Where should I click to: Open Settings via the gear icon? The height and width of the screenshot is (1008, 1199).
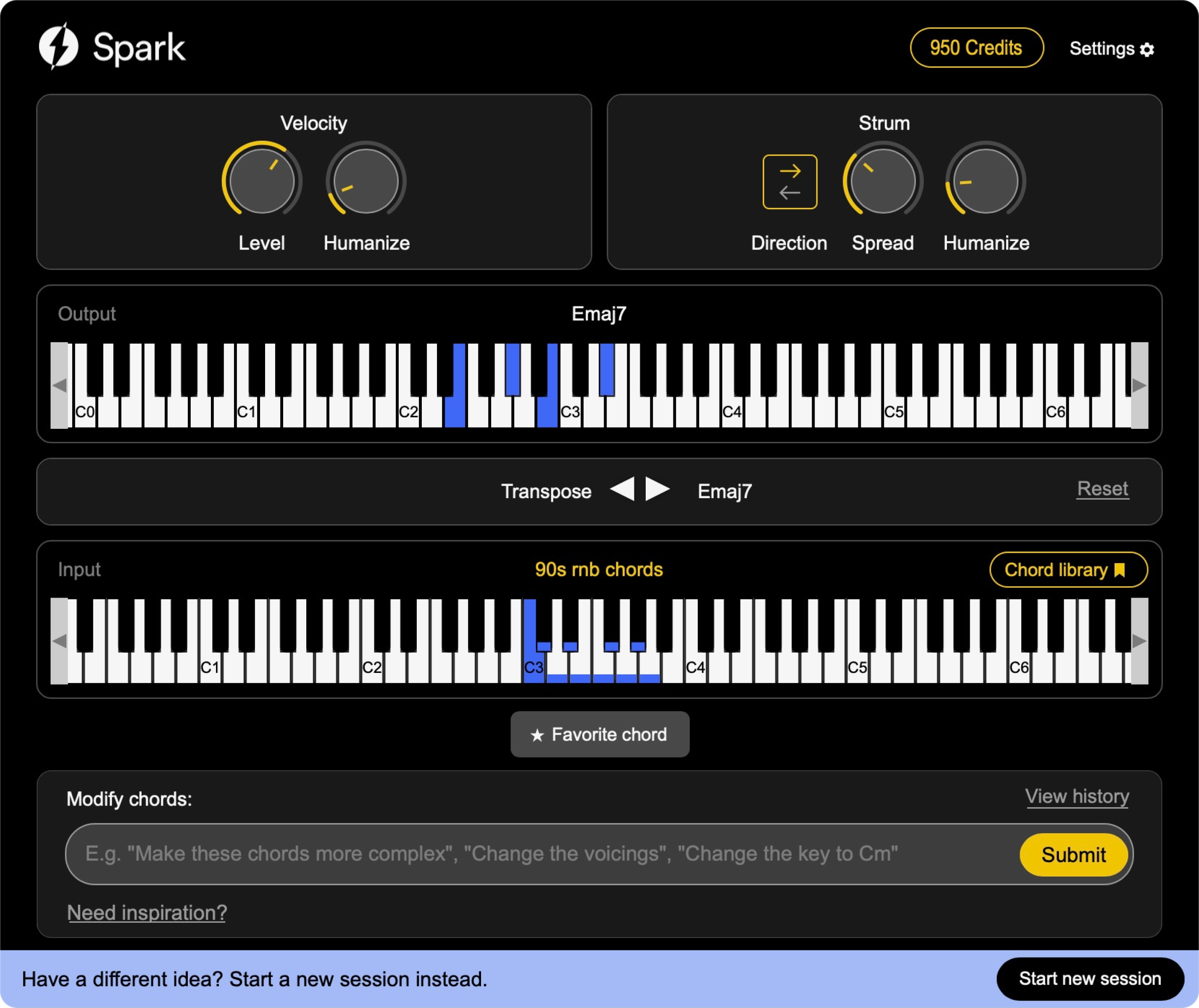tap(1147, 50)
